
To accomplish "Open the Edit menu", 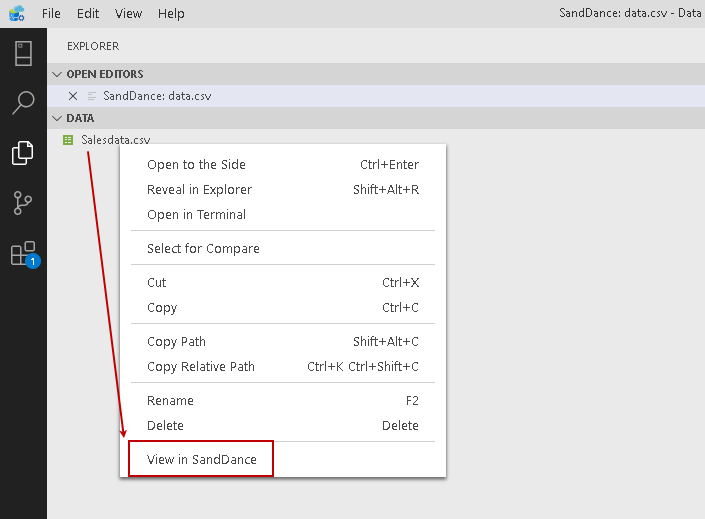I will [x=88, y=14].
